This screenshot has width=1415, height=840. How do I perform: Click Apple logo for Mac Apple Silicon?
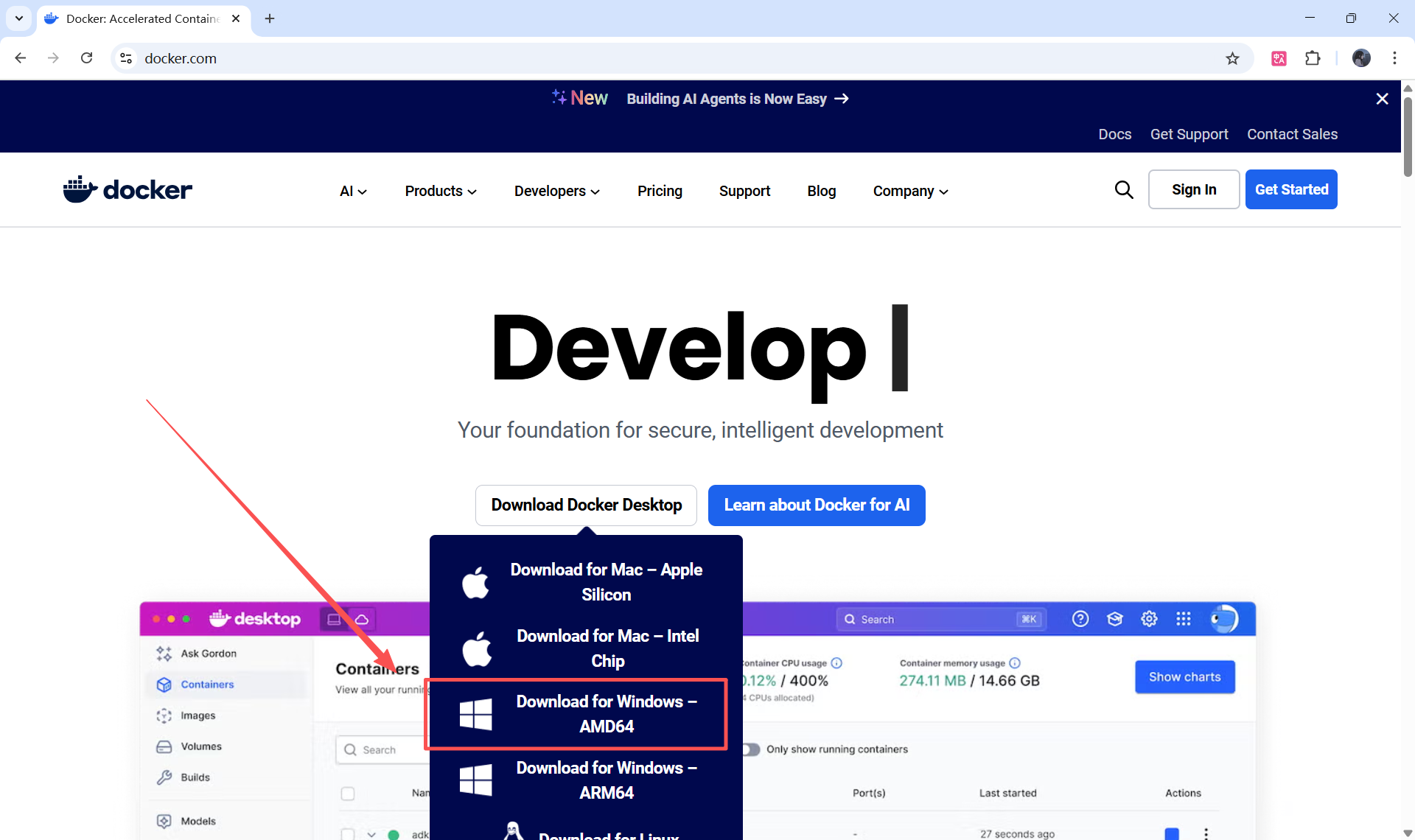coord(475,582)
